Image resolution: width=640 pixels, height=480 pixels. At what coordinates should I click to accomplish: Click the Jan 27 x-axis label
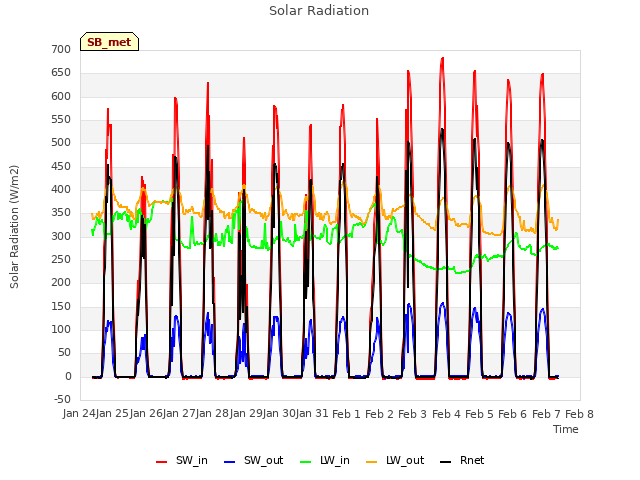click(179, 413)
